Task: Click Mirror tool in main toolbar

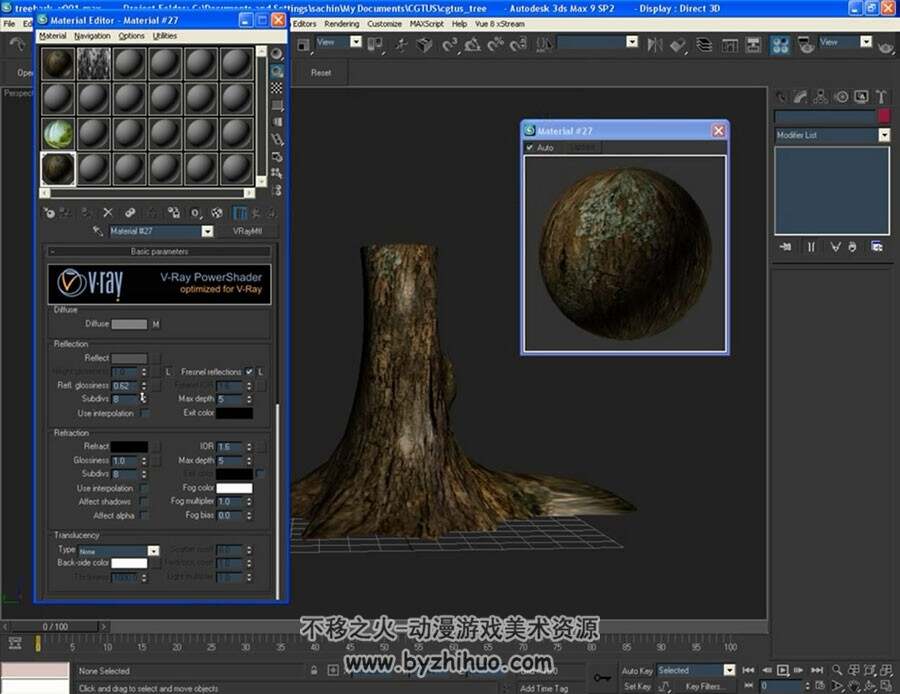Action: (654, 45)
